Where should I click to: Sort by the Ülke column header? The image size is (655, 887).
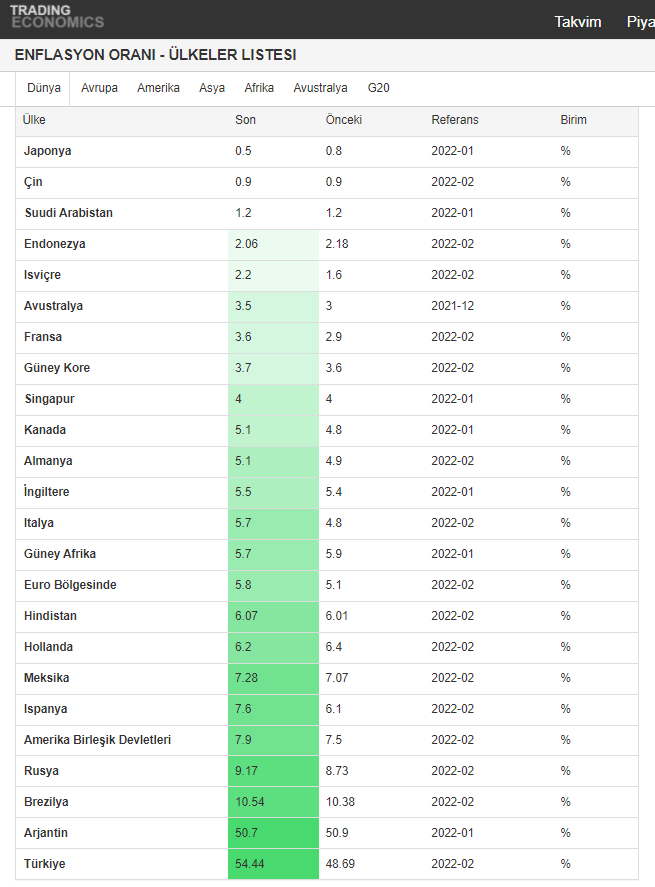coord(35,120)
